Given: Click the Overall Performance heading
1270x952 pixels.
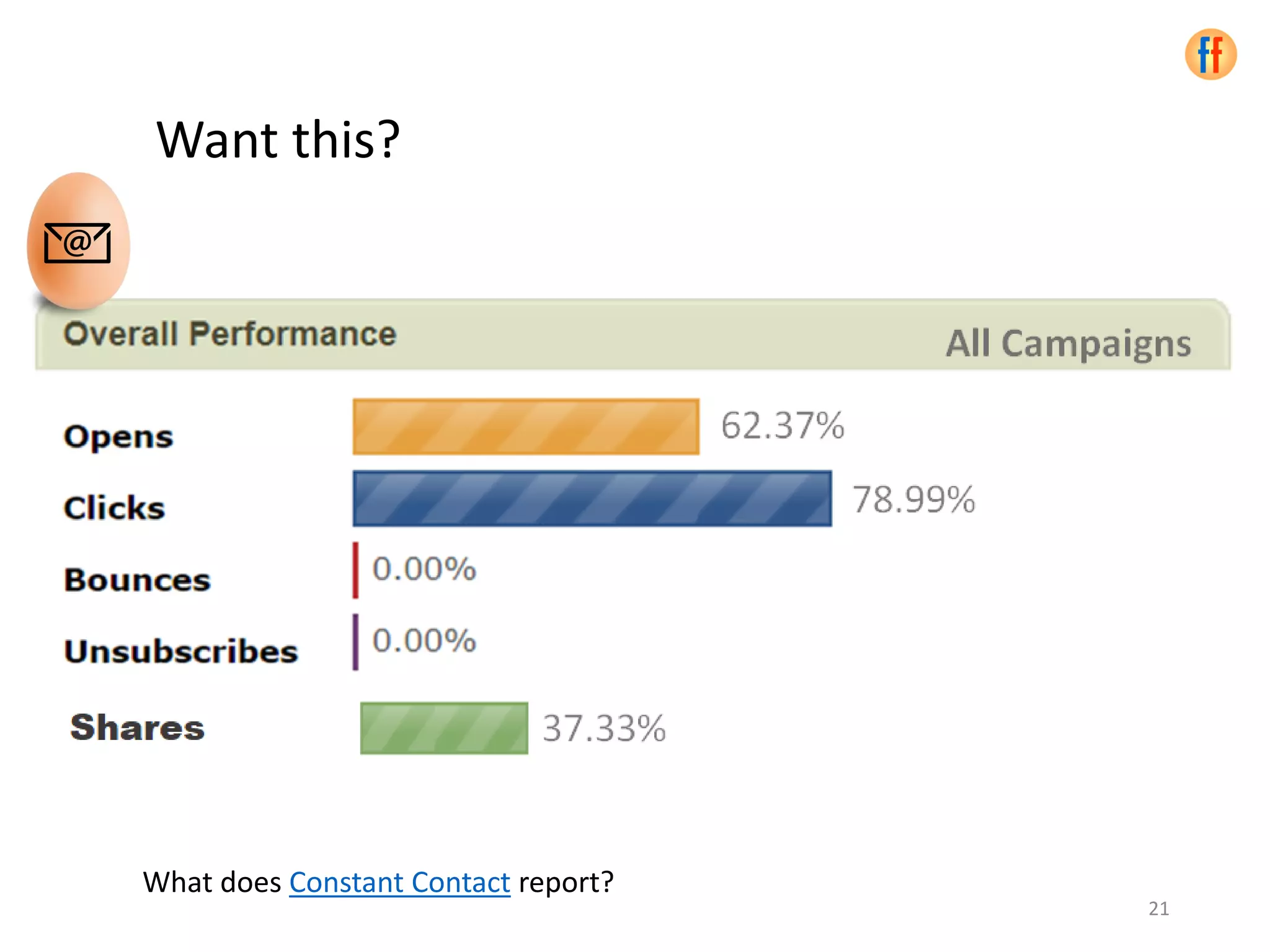Looking at the screenshot, I should (x=230, y=334).
